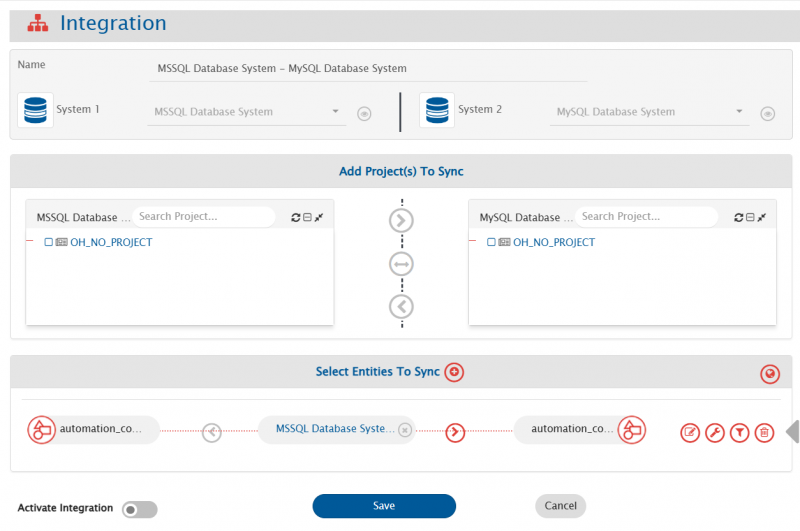The width and height of the screenshot is (800, 531).
Task: Open entity configuration with the wrench icon
Action: [715, 432]
